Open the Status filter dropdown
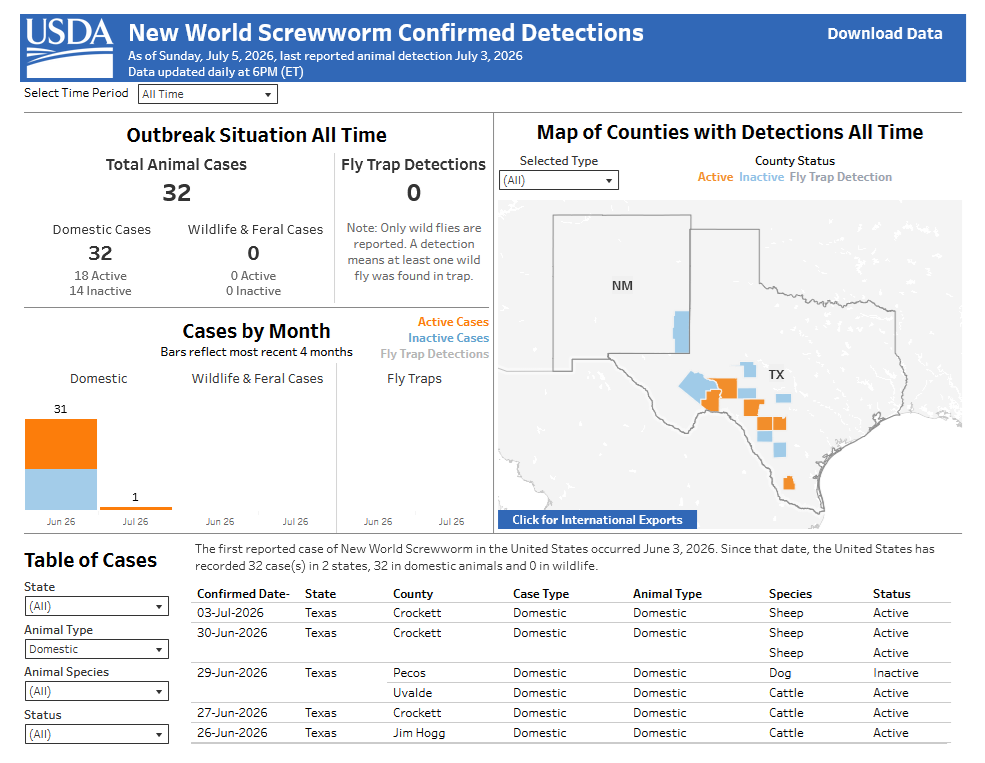985x763 pixels. coord(97,734)
